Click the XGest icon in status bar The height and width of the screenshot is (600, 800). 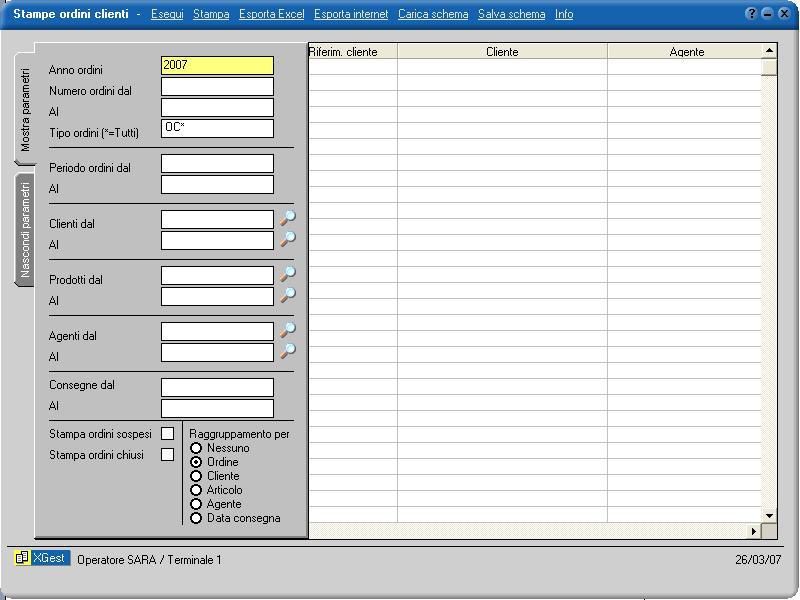click(22, 559)
